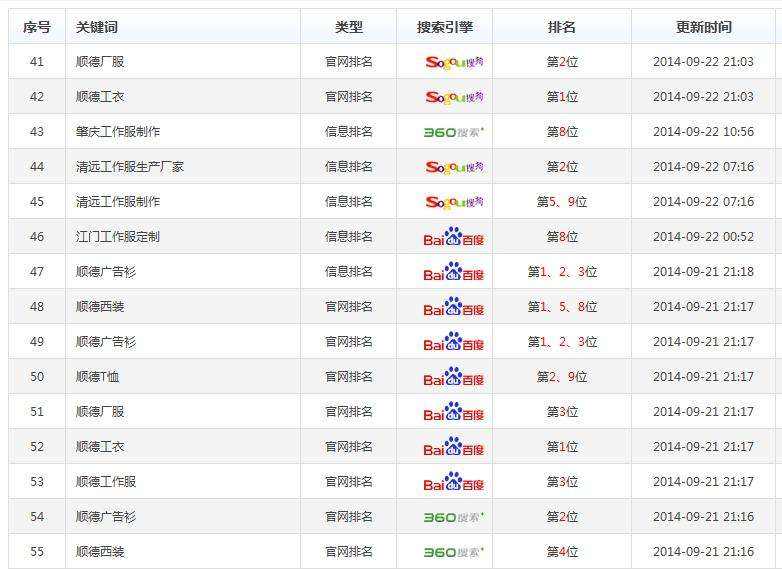The image size is (782, 569).
Task: Click the Baidu logo beside 顺德工作服
Action: point(454,482)
